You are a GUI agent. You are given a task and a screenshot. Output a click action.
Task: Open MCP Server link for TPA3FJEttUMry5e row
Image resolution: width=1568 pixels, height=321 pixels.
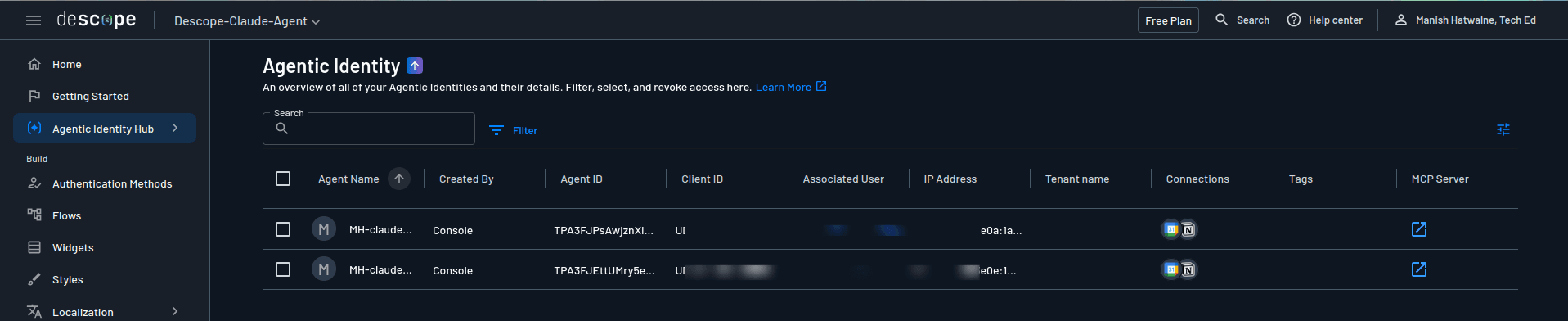(x=1419, y=269)
